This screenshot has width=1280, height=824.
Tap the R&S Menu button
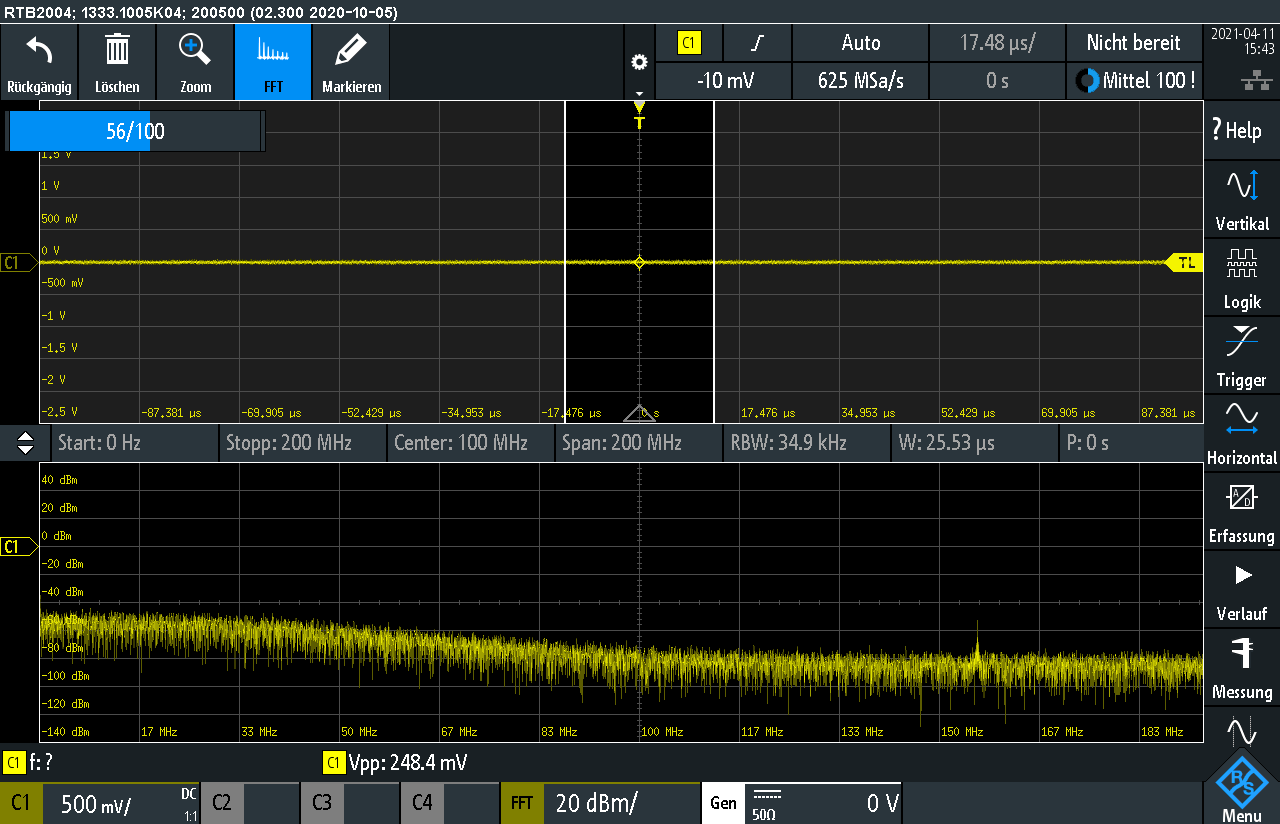pos(1241,787)
